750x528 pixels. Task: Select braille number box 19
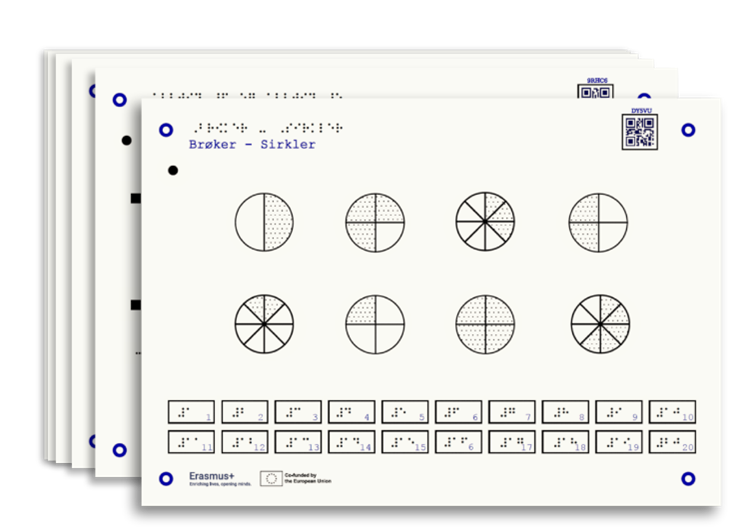619,442
